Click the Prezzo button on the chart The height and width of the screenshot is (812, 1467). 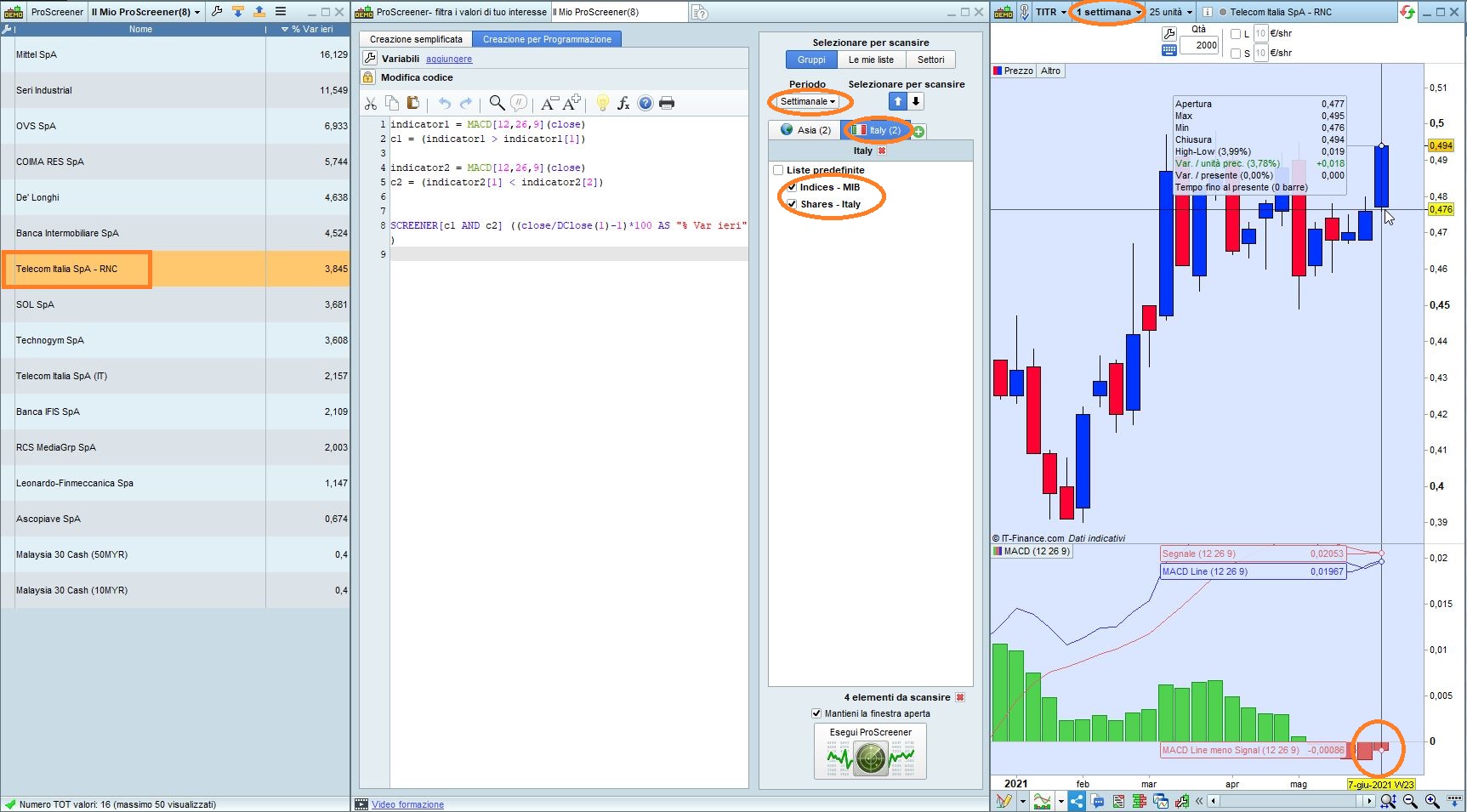point(1013,71)
